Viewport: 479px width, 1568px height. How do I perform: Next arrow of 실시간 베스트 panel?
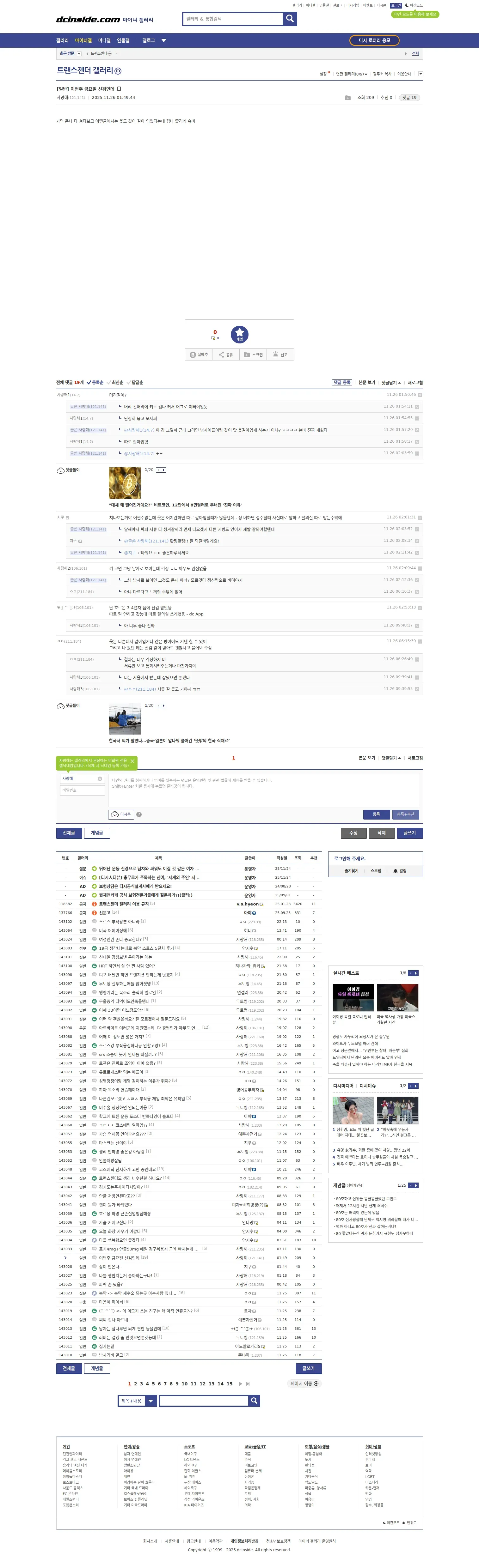416,973
